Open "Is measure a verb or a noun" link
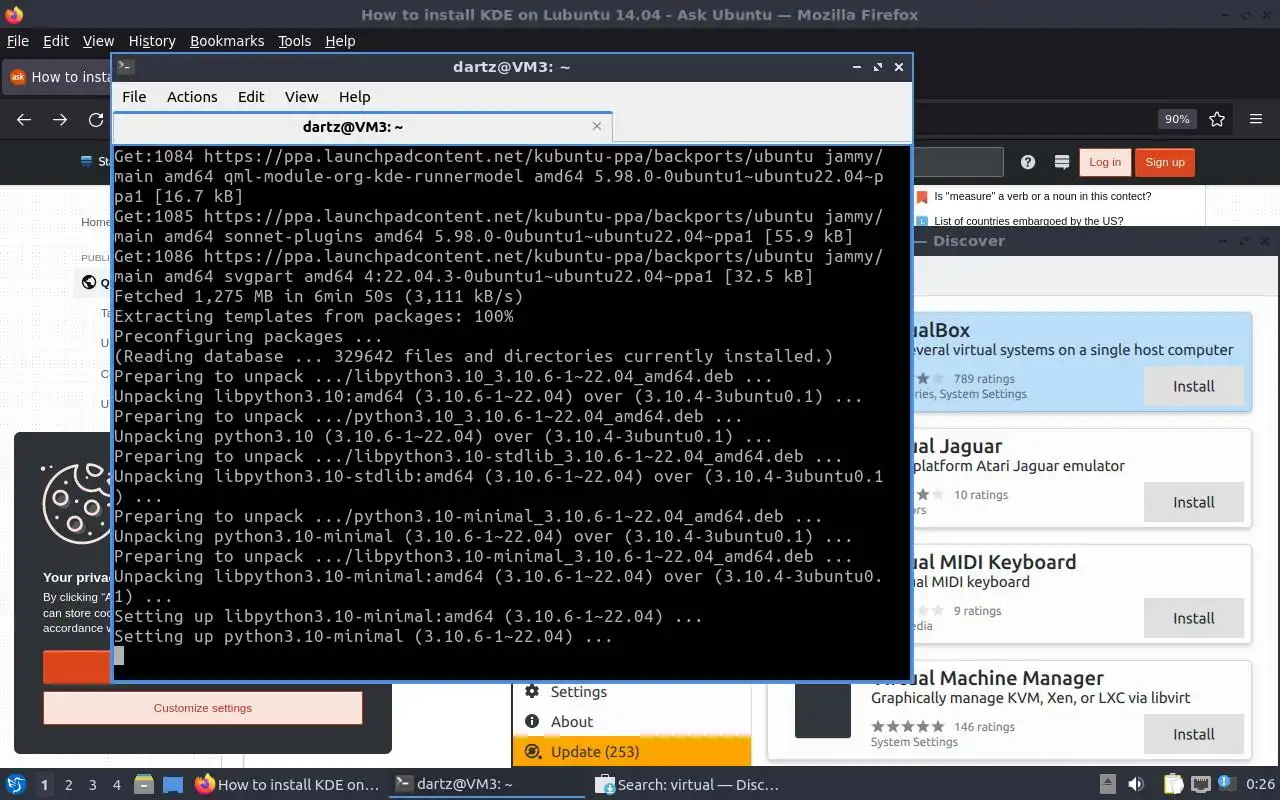 tap(1042, 196)
